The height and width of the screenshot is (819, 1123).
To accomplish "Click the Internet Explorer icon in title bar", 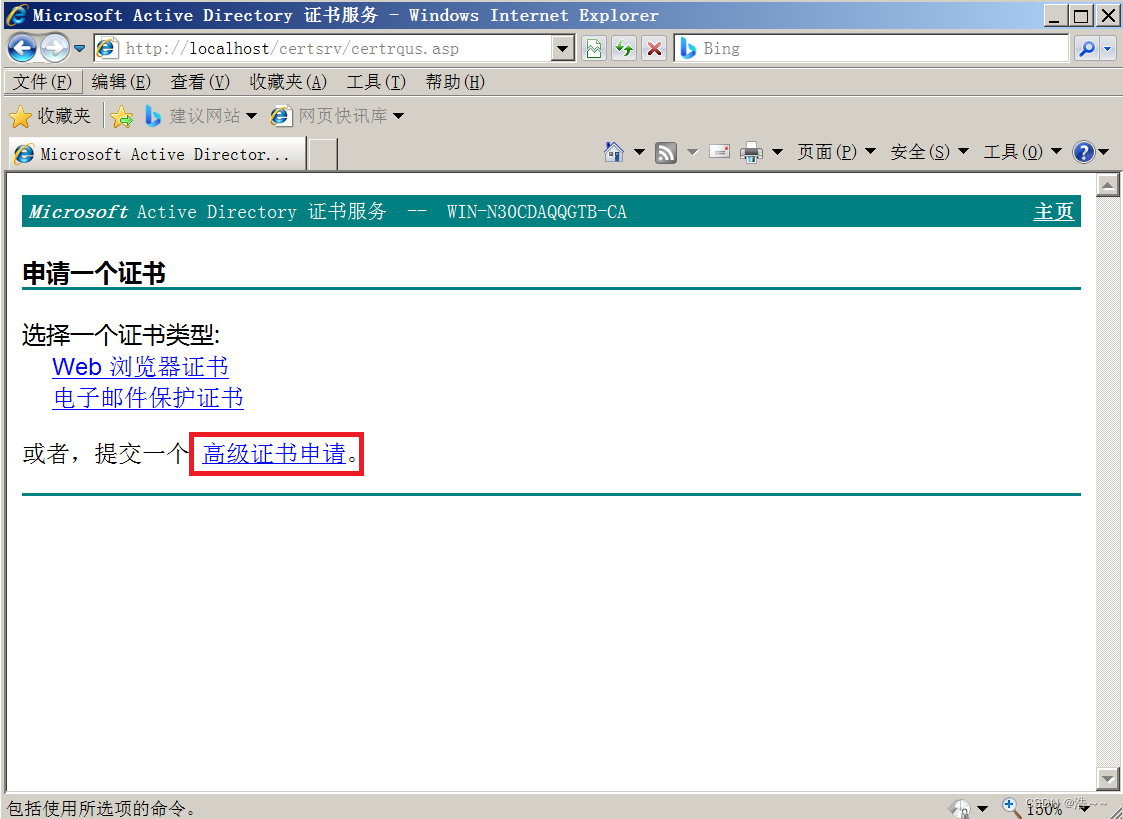I will (16, 15).
